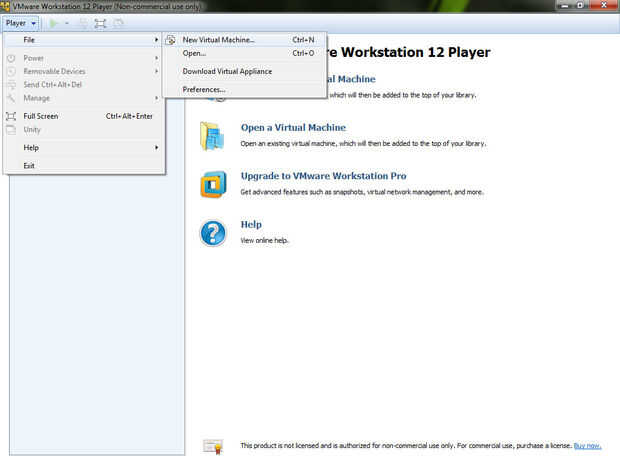Select Download Virtual Appliance
This screenshot has height=465, width=620.
point(245,72)
